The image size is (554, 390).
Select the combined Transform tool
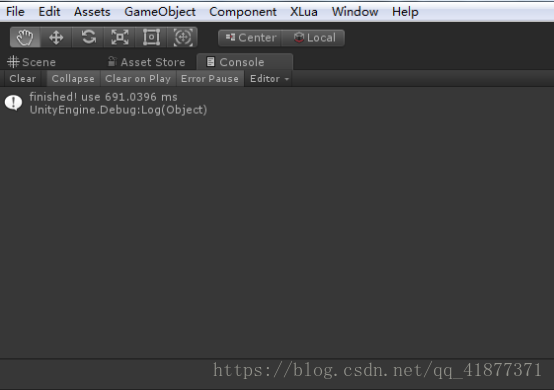pyautogui.click(x=182, y=37)
